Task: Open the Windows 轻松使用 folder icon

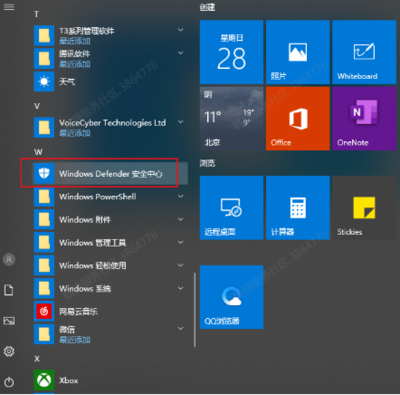Action: click(x=44, y=265)
